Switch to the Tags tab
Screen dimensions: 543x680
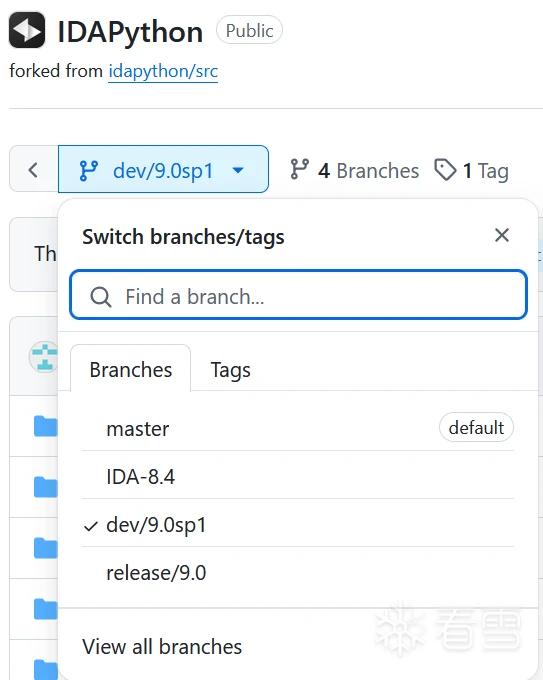tap(230, 369)
